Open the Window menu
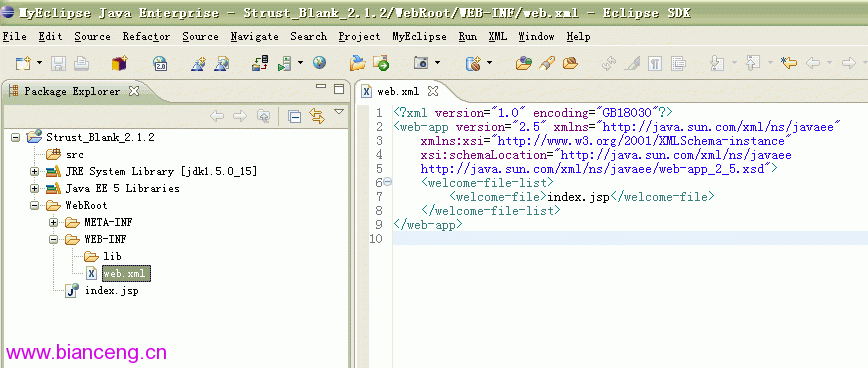The width and height of the screenshot is (868, 368). click(536, 37)
